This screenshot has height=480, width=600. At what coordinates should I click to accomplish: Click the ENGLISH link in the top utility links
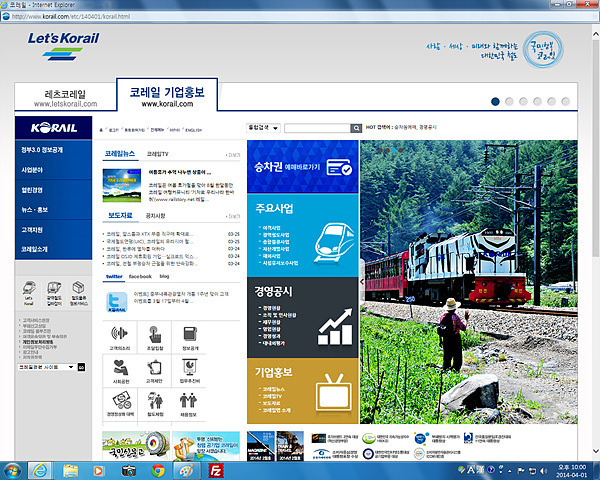point(193,131)
